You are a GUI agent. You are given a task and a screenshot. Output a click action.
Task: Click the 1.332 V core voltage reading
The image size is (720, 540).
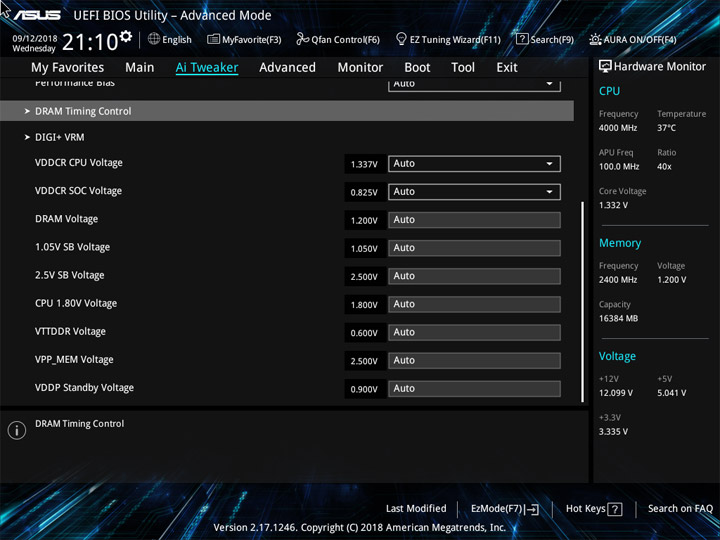coord(613,205)
